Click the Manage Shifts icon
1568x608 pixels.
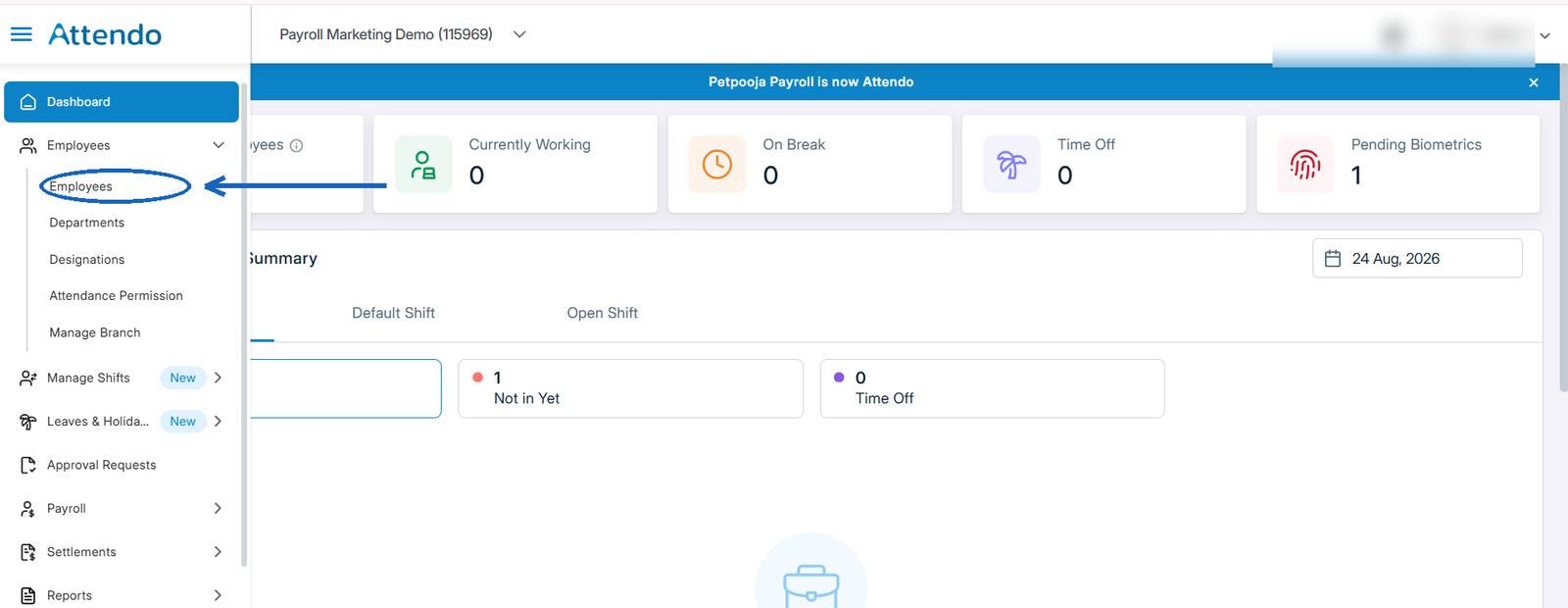click(28, 378)
